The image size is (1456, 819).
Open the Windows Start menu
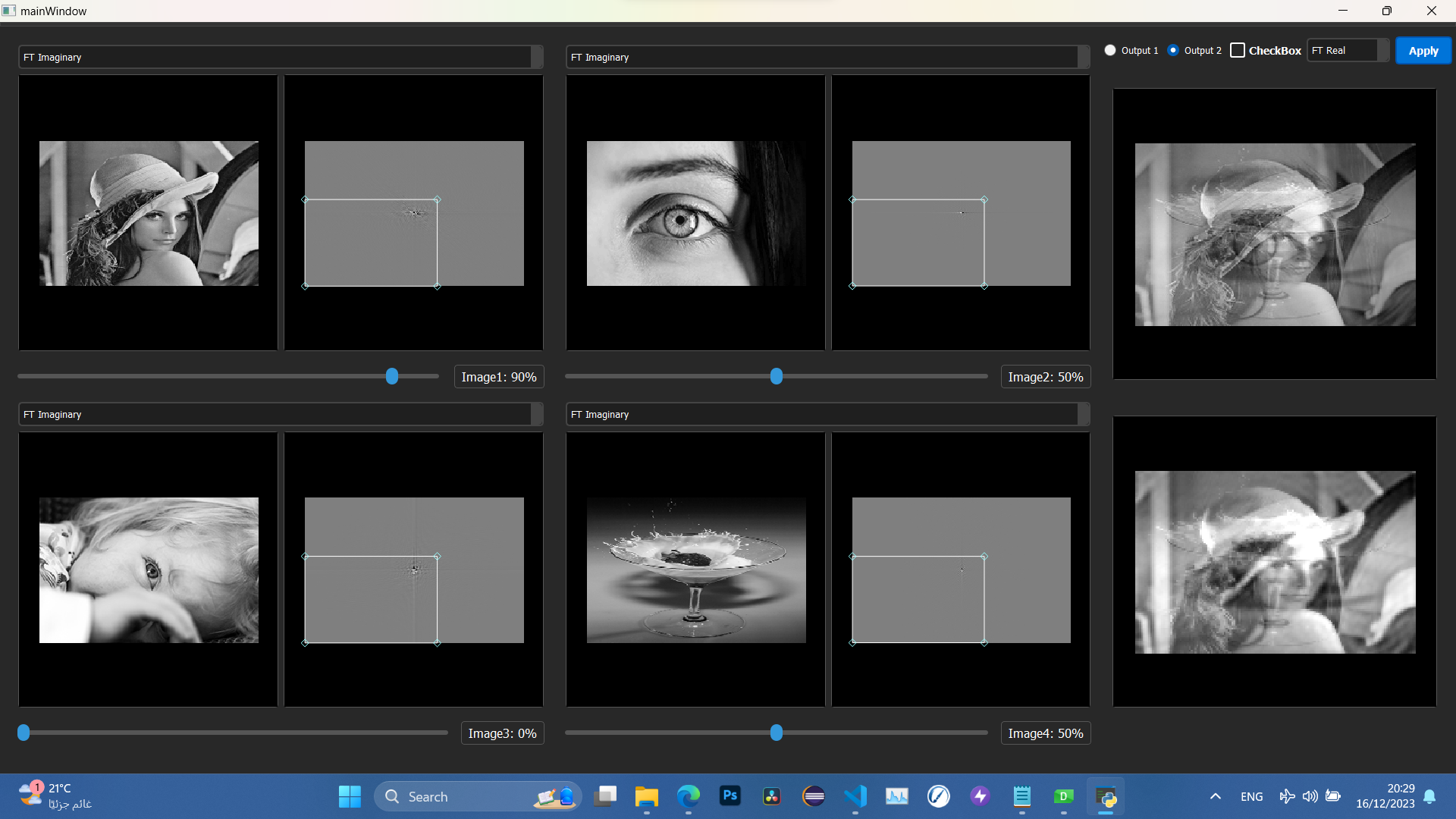click(x=350, y=796)
